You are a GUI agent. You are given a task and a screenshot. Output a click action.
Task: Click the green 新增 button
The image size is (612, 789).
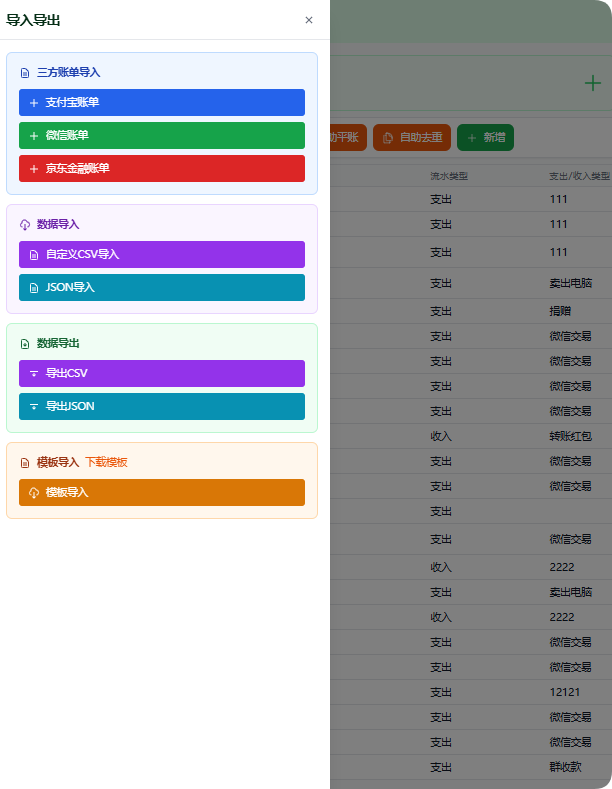(485, 138)
